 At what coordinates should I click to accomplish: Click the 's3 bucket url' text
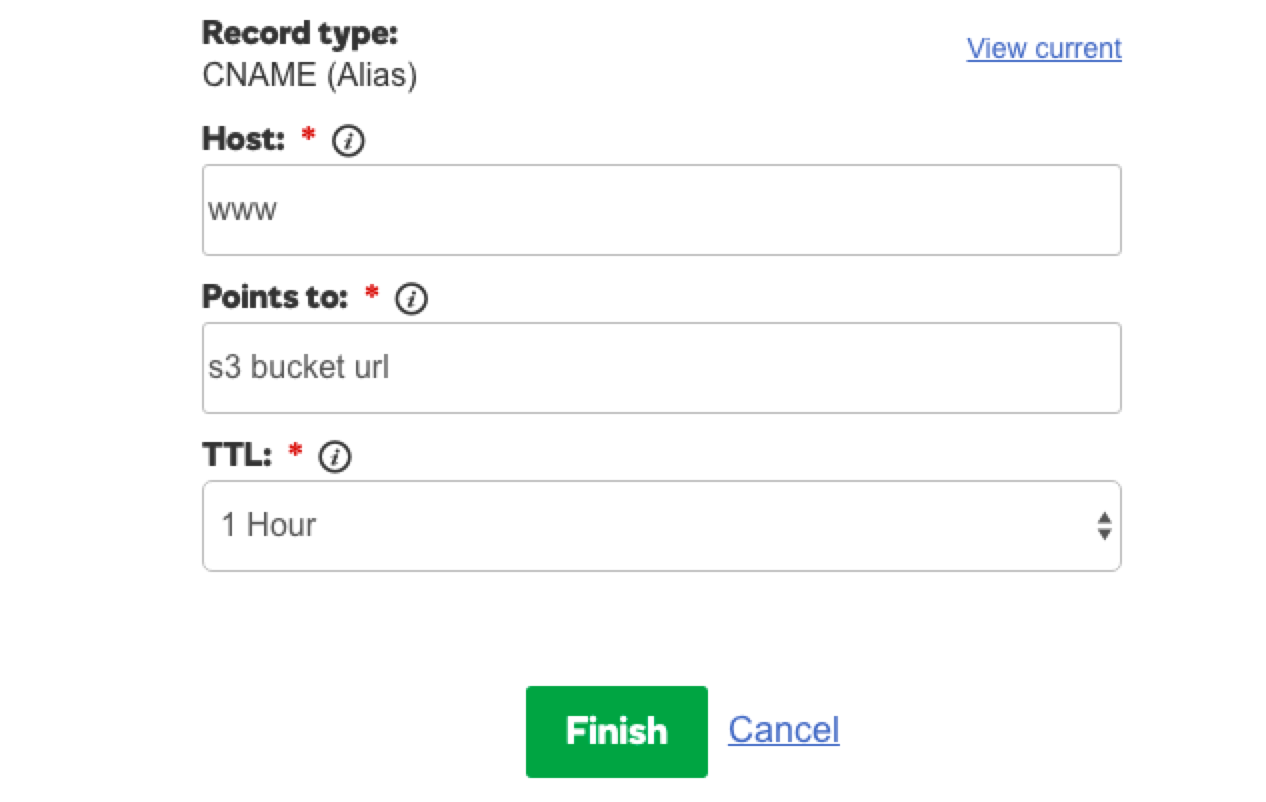[x=298, y=368]
